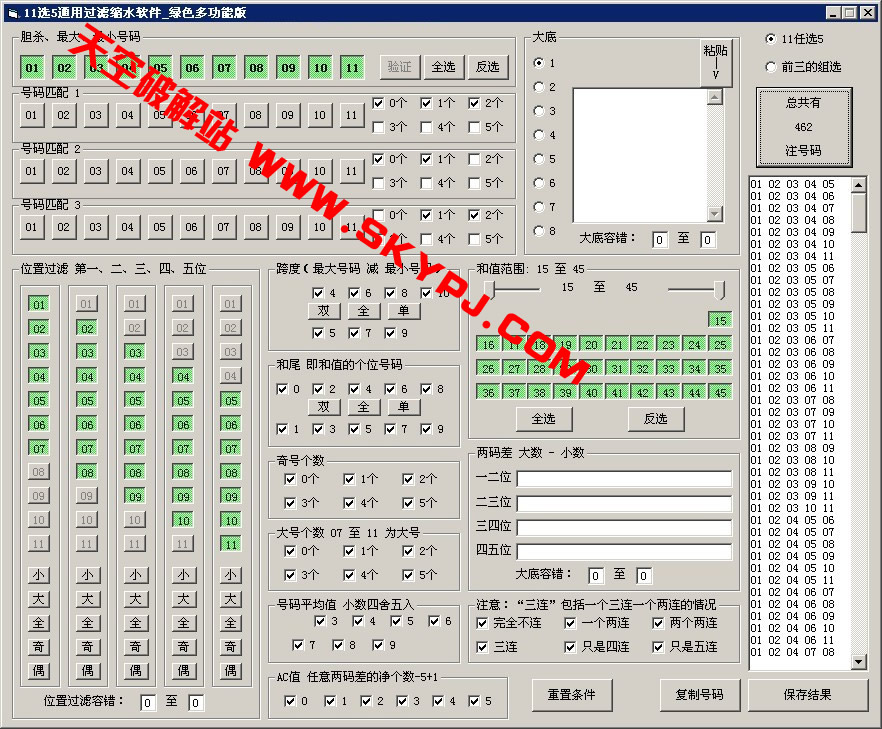Toggle sum value 45 green button
The width and height of the screenshot is (882, 729).
(x=719, y=393)
